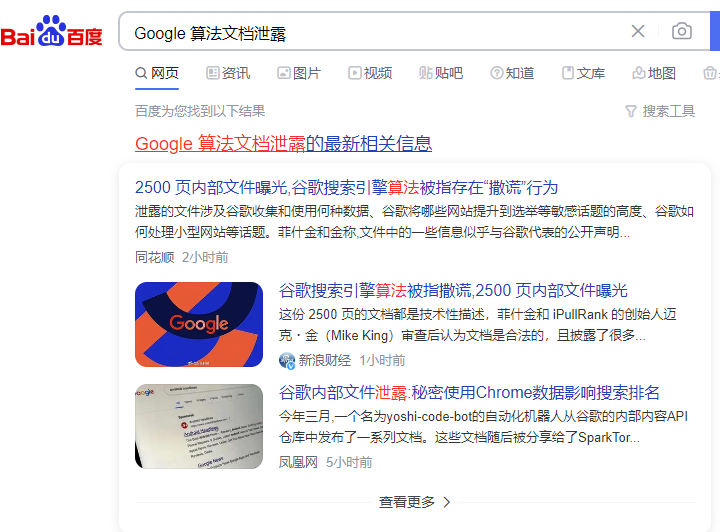
Task: Expand 查看更多 results
Action: tap(415, 502)
